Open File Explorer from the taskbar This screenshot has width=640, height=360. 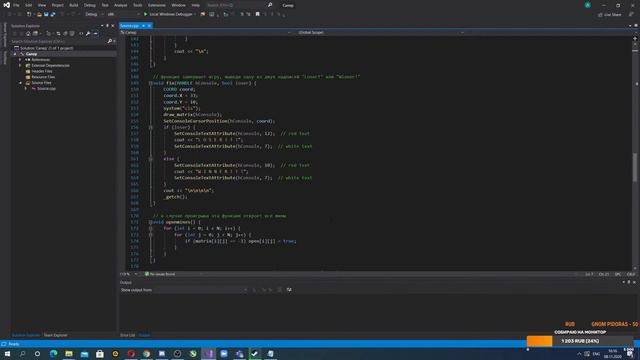click(x=69, y=354)
